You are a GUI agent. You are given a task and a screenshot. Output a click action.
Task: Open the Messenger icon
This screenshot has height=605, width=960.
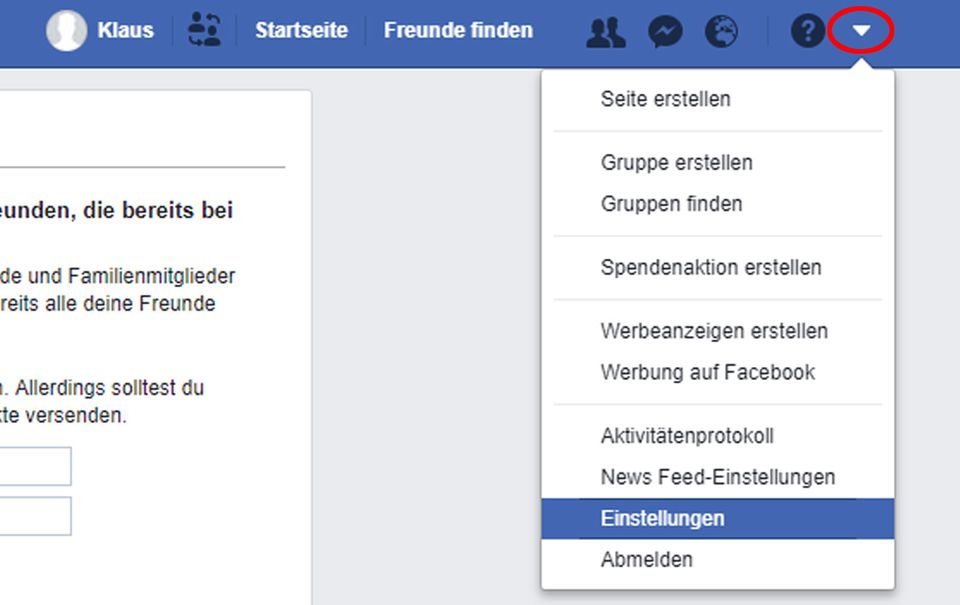coord(665,32)
